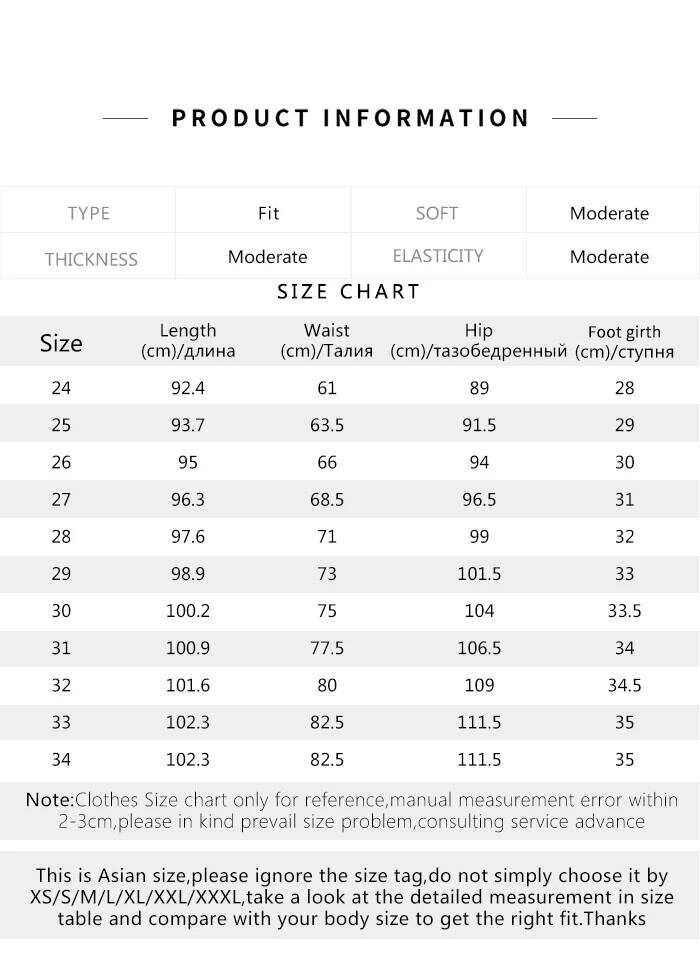Image resolution: width=700 pixels, height=956 pixels.
Task: Click the Length (cm) column header
Action: click(x=188, y=340)
